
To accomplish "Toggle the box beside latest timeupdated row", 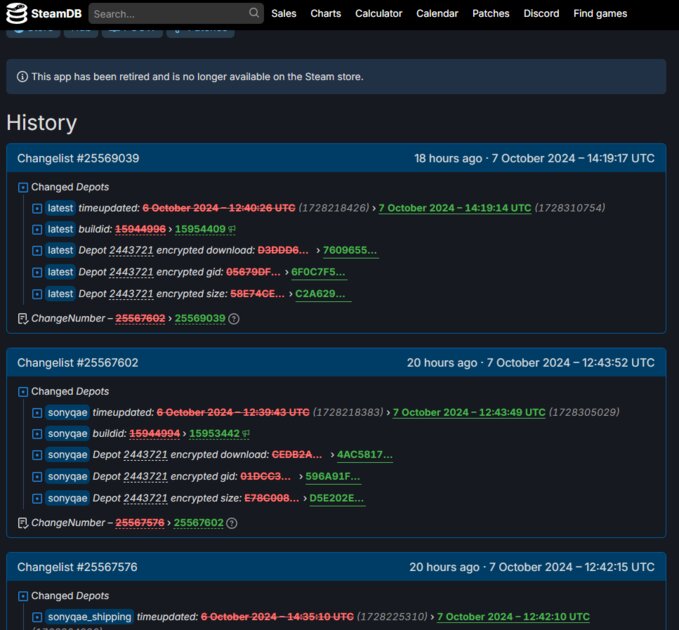I will click(x=37, y=208).
